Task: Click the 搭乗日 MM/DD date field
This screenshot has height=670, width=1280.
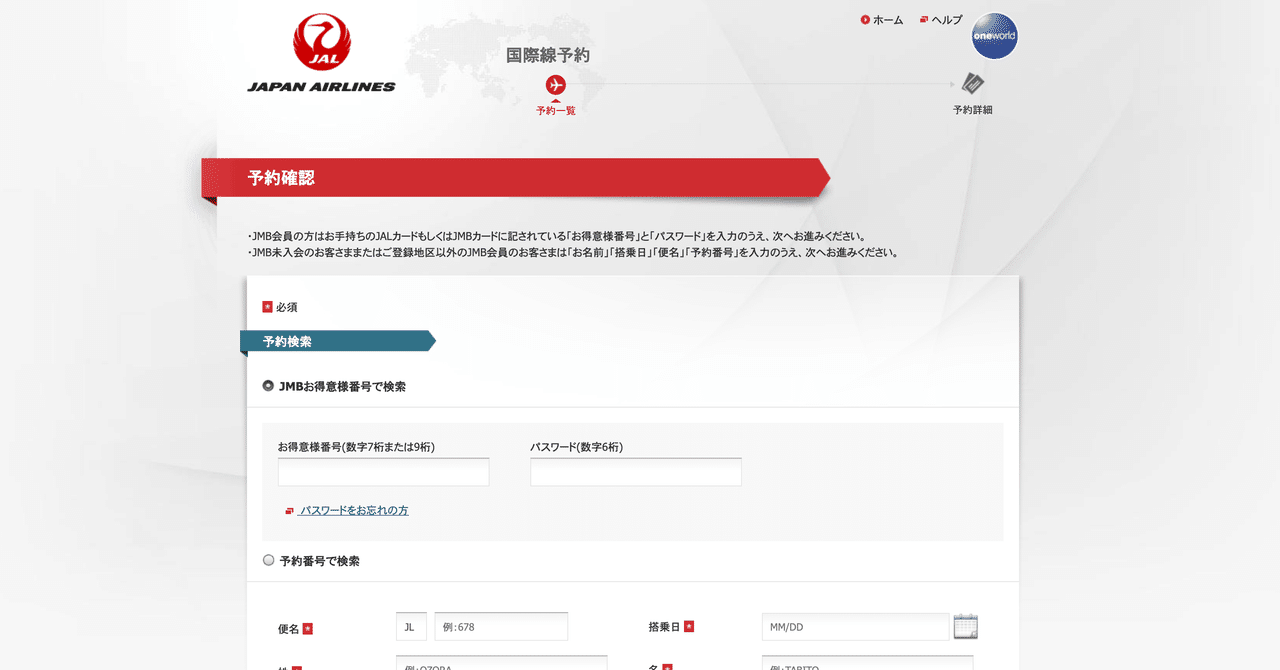Action: click(855, 626)
